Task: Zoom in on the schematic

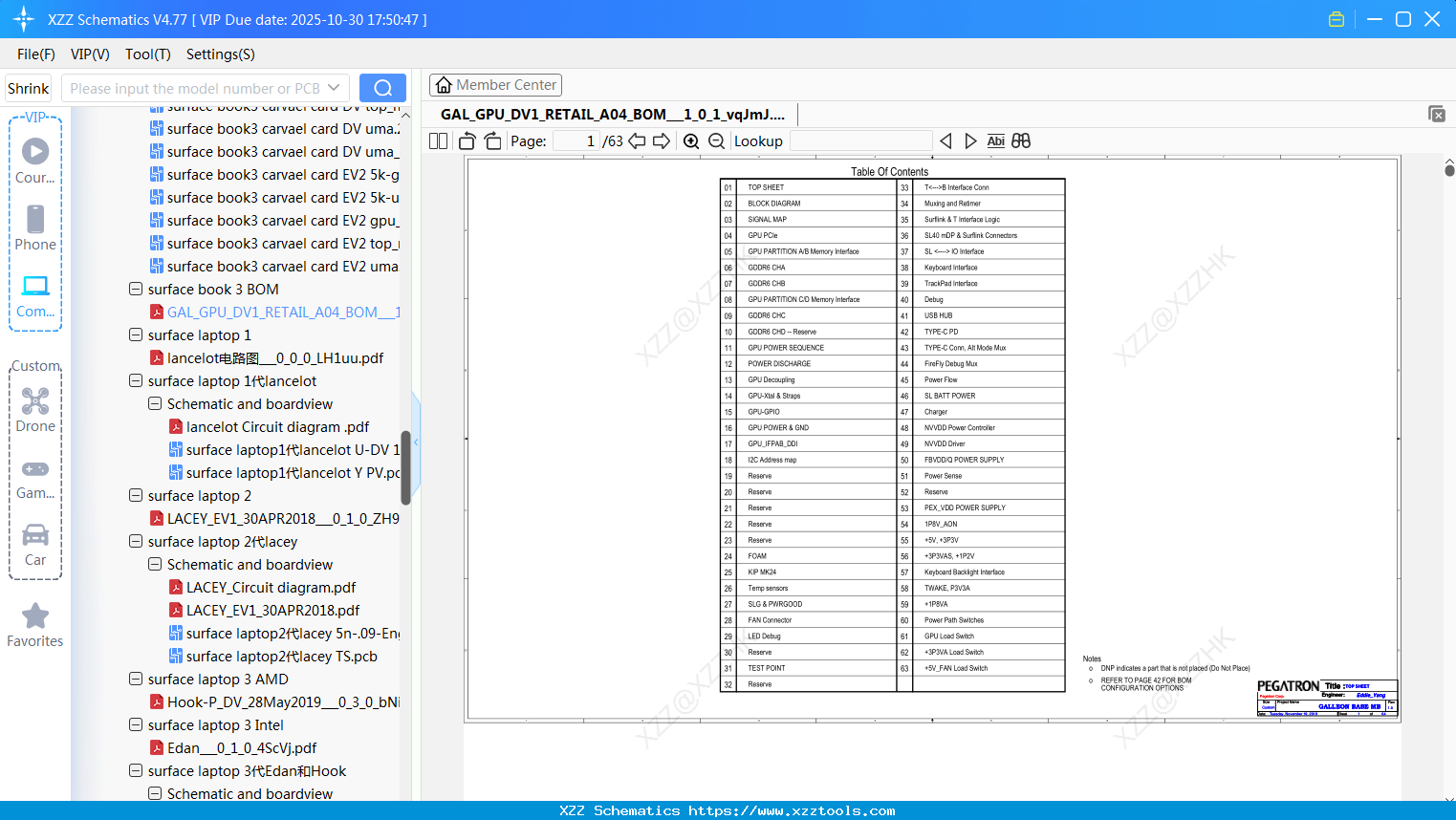Action: point(691,141)
